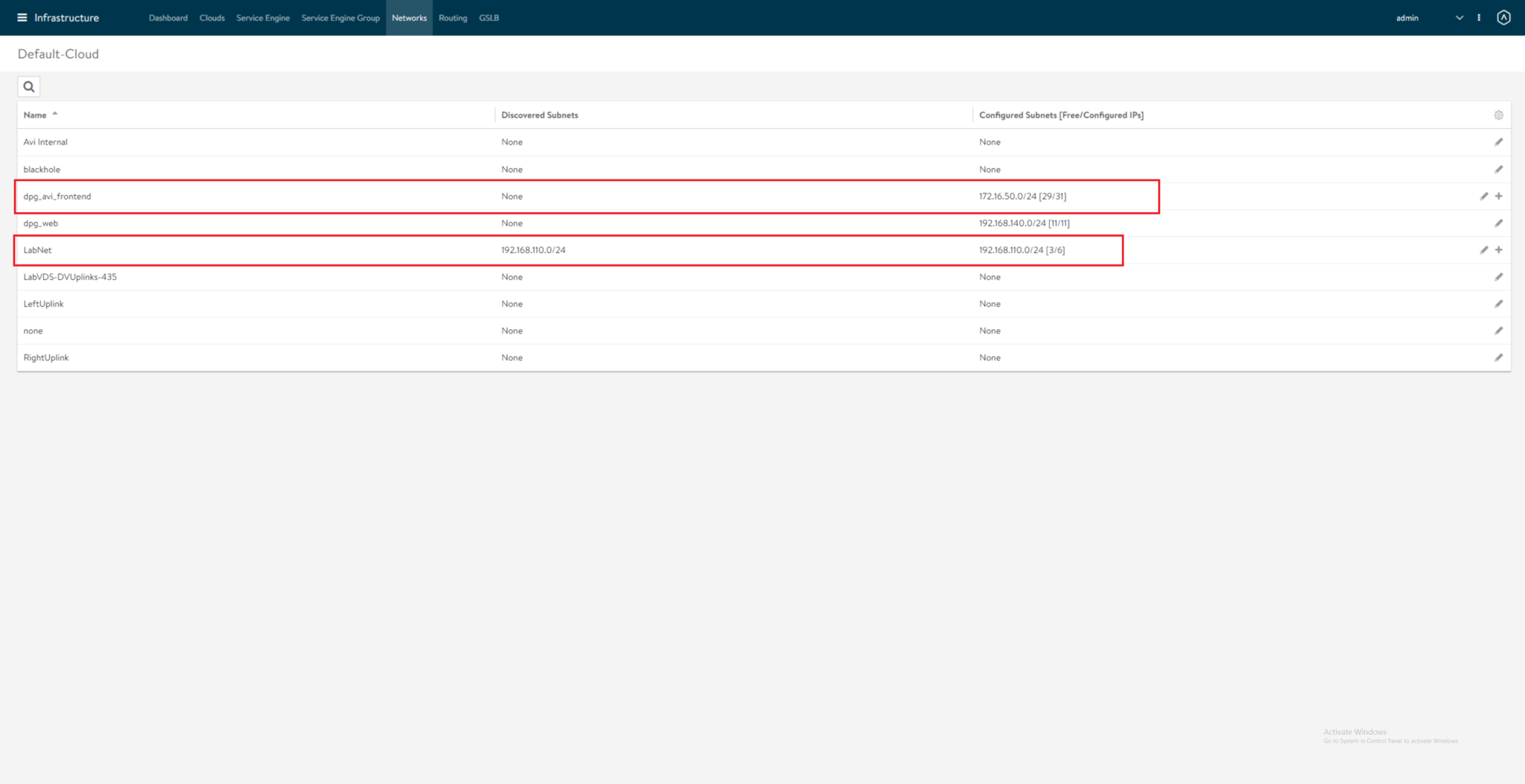The image size is (1525, 784).
Task: Edit the blackhole network pencil icon
Action: [x=1499, y=169]
